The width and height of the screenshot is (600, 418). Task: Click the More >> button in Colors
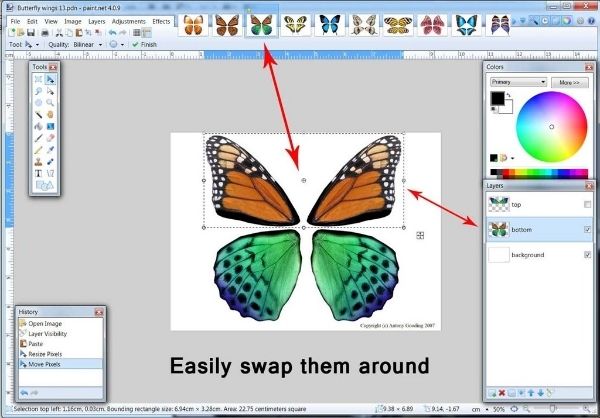click(570, 82)
